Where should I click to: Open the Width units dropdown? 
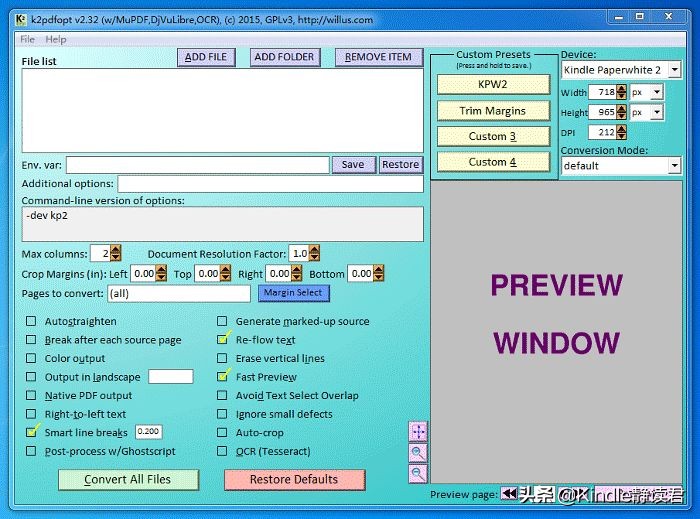click(656, 92)
